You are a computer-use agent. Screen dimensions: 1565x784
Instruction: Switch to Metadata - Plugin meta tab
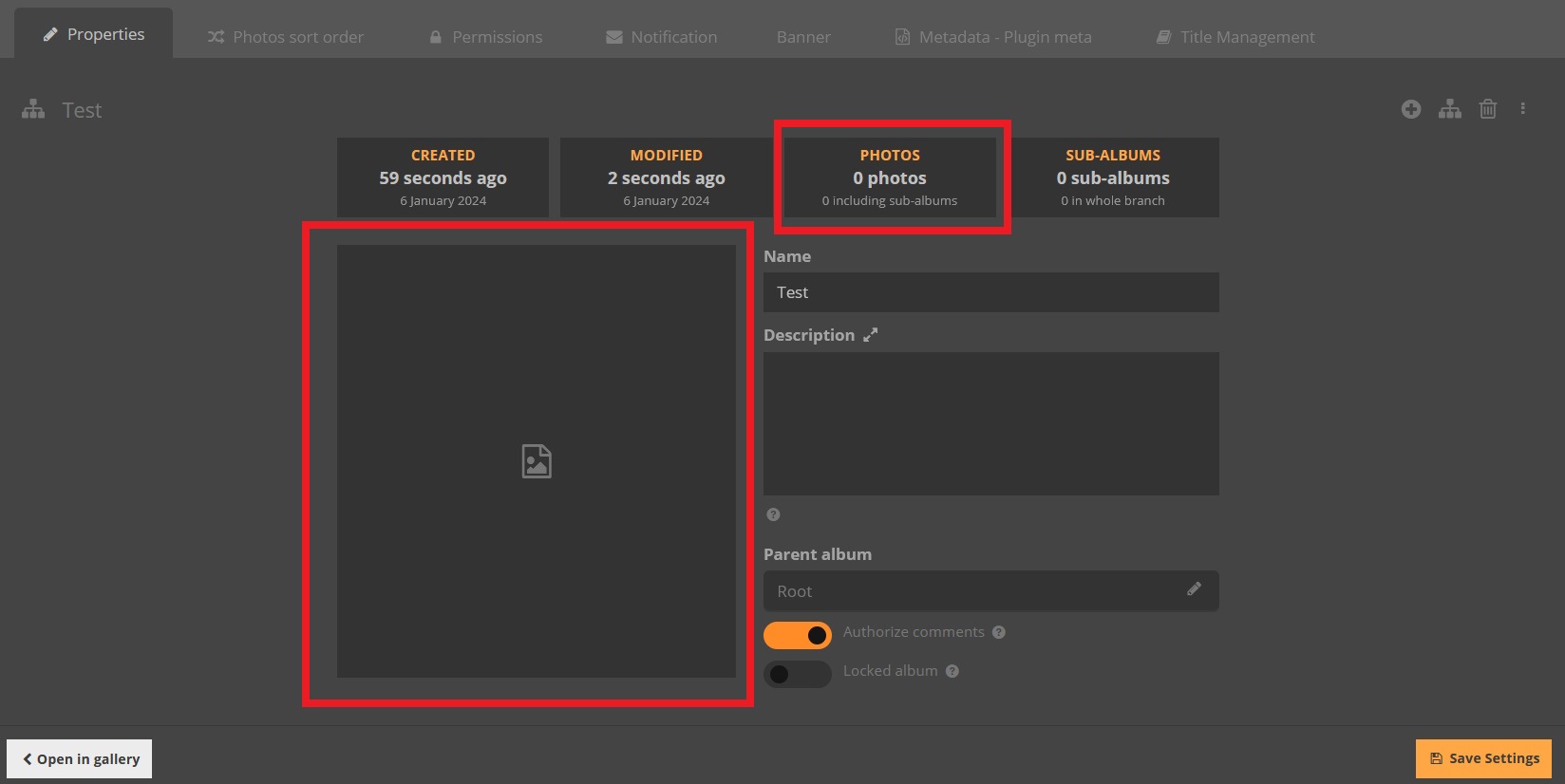[x=993, y=37]
